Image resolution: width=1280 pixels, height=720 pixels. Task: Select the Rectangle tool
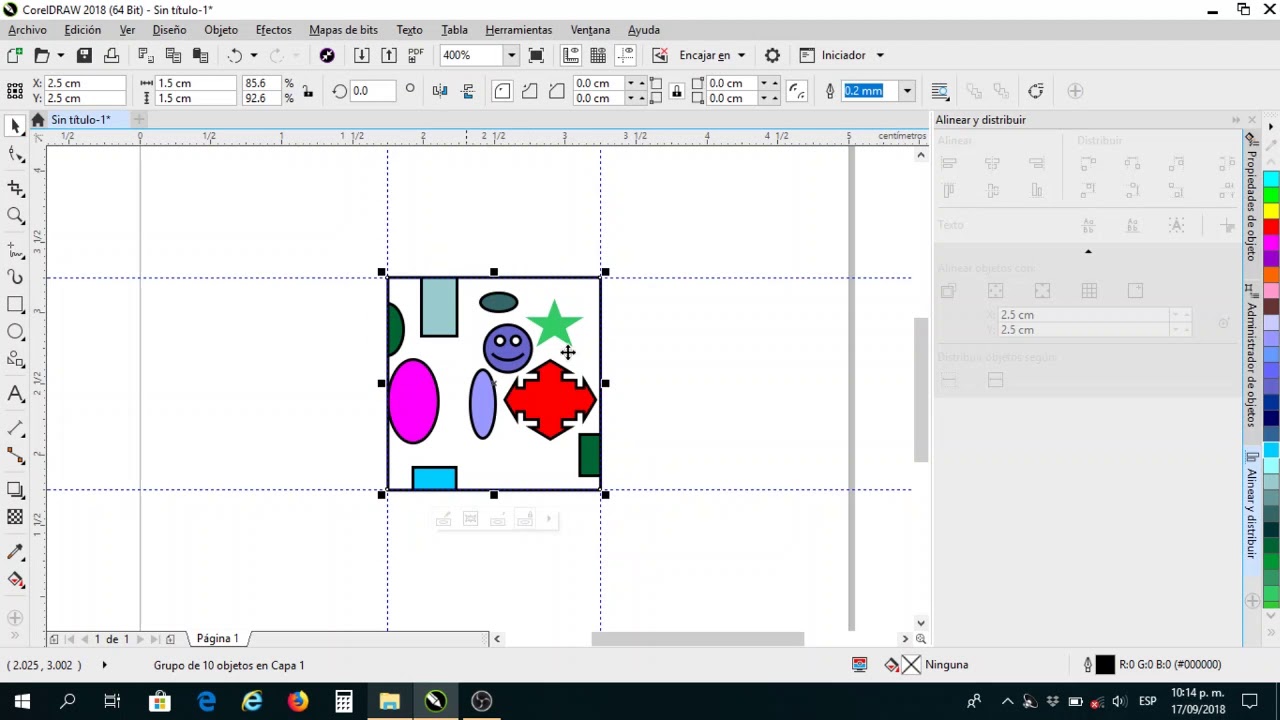pos(15,304)
